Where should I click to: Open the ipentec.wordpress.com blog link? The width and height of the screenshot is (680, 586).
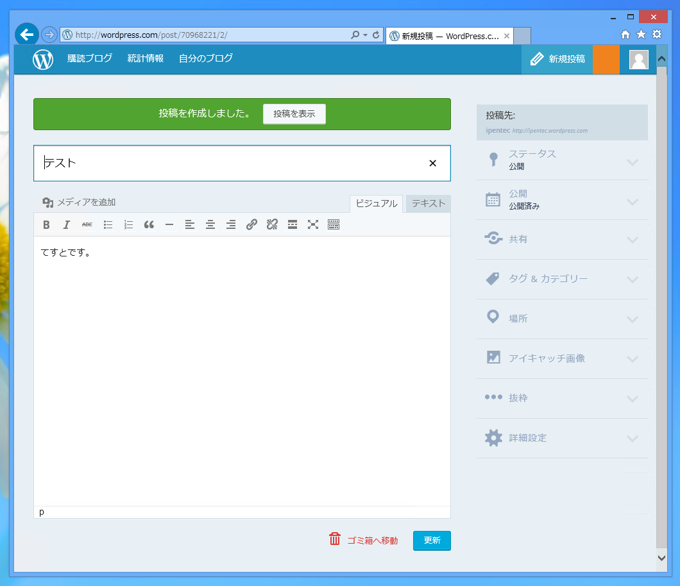550,131
